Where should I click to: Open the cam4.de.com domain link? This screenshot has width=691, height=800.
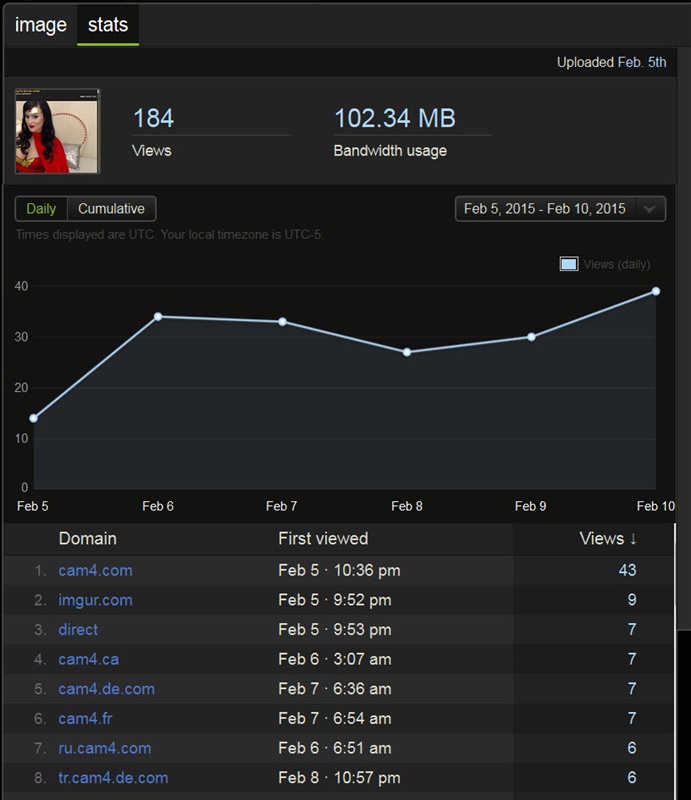click(107, 689)
